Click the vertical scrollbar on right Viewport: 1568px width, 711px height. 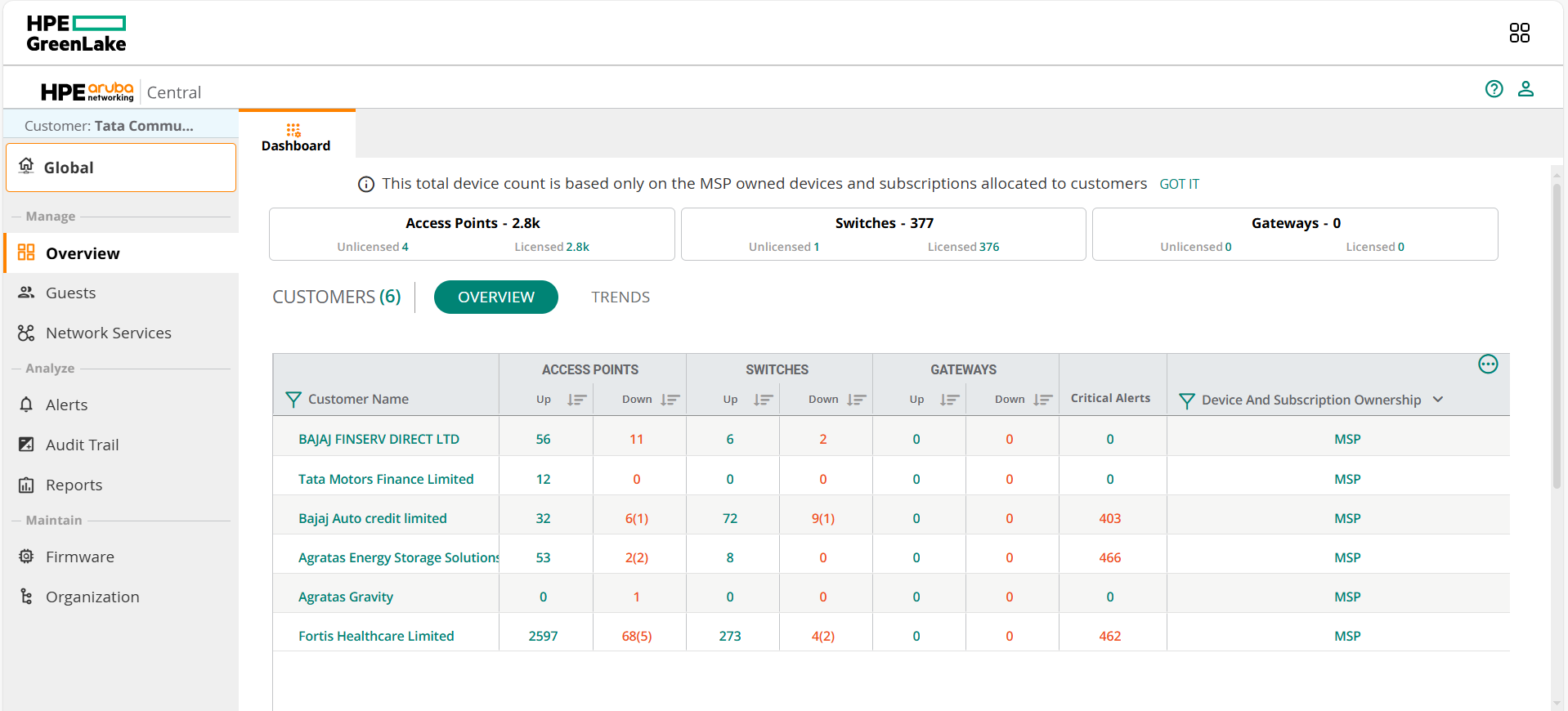tap(1557, 335)
